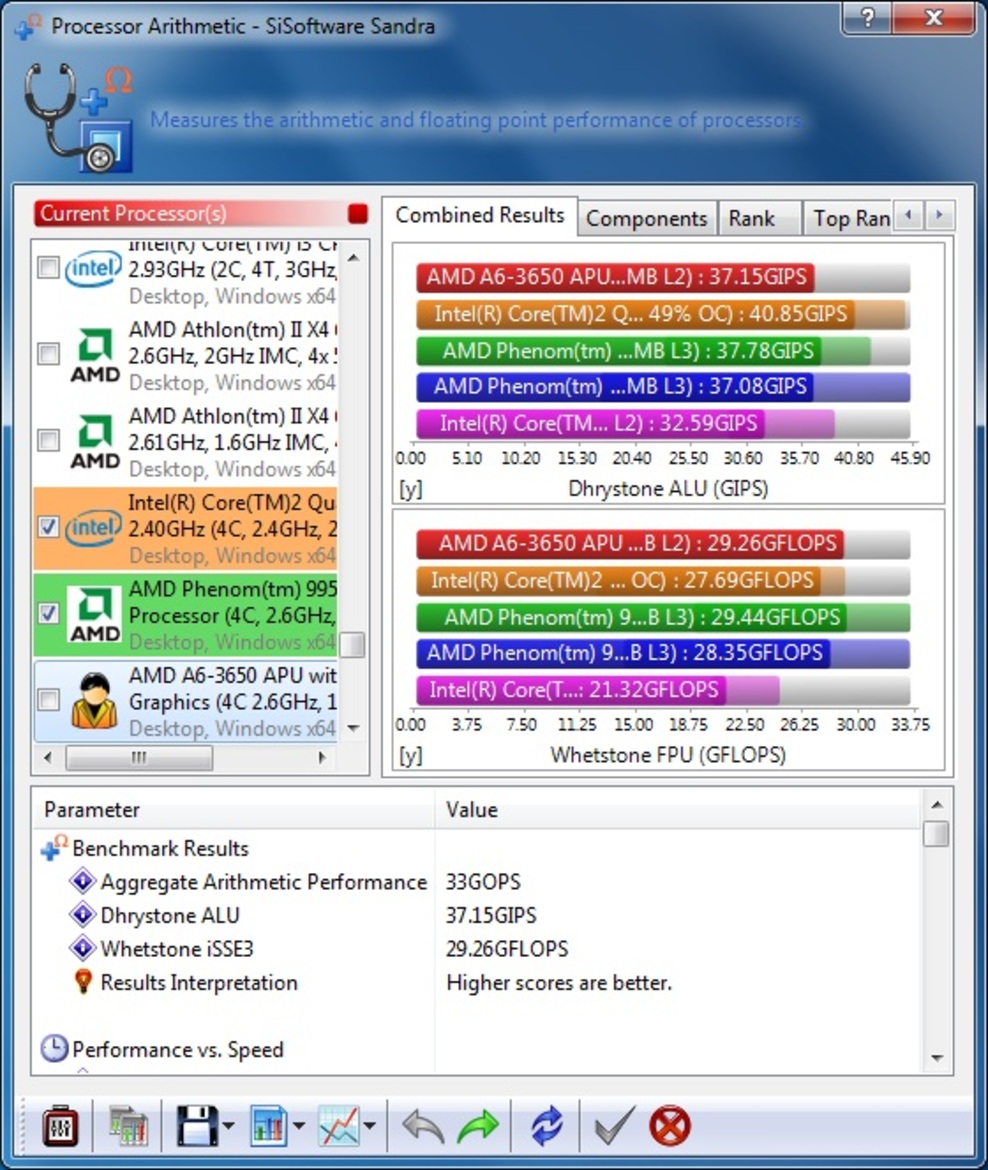The image size is (988, 1170).
Task: Click the green Phenom 29.44GFLOPS bar
Action: (x=631, y=618)
